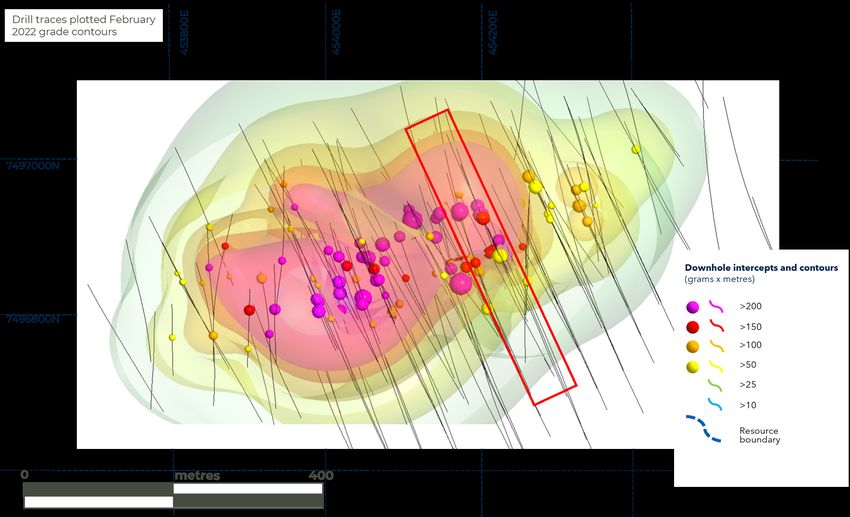Click the dashed Resource boundary symbol

point(703,429)
